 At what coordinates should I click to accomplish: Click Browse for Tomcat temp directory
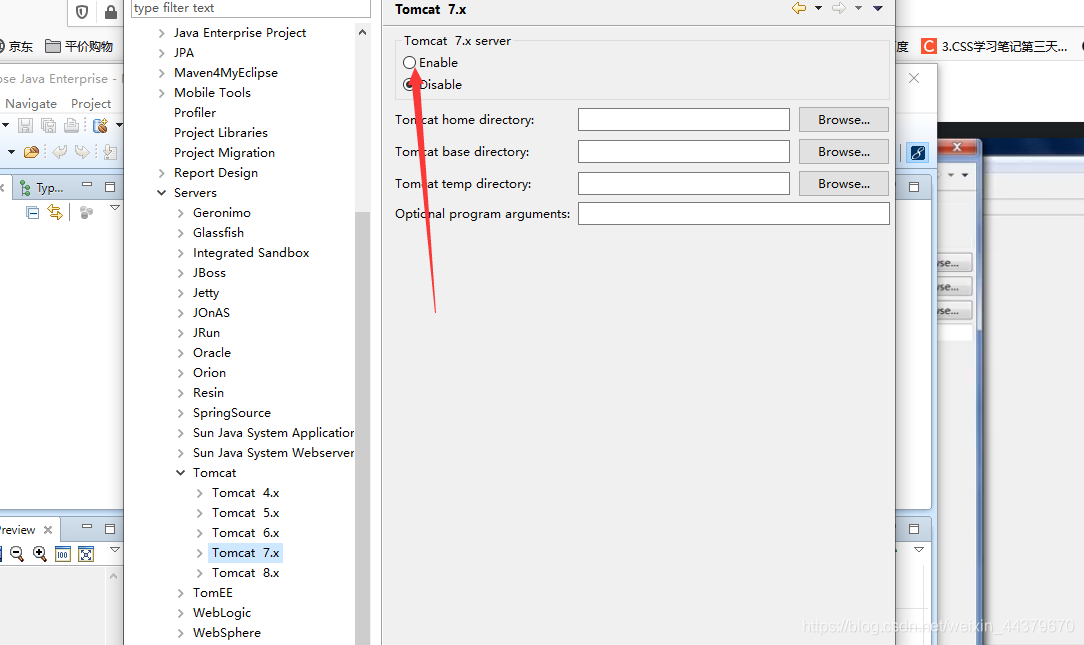click(843, 184)
